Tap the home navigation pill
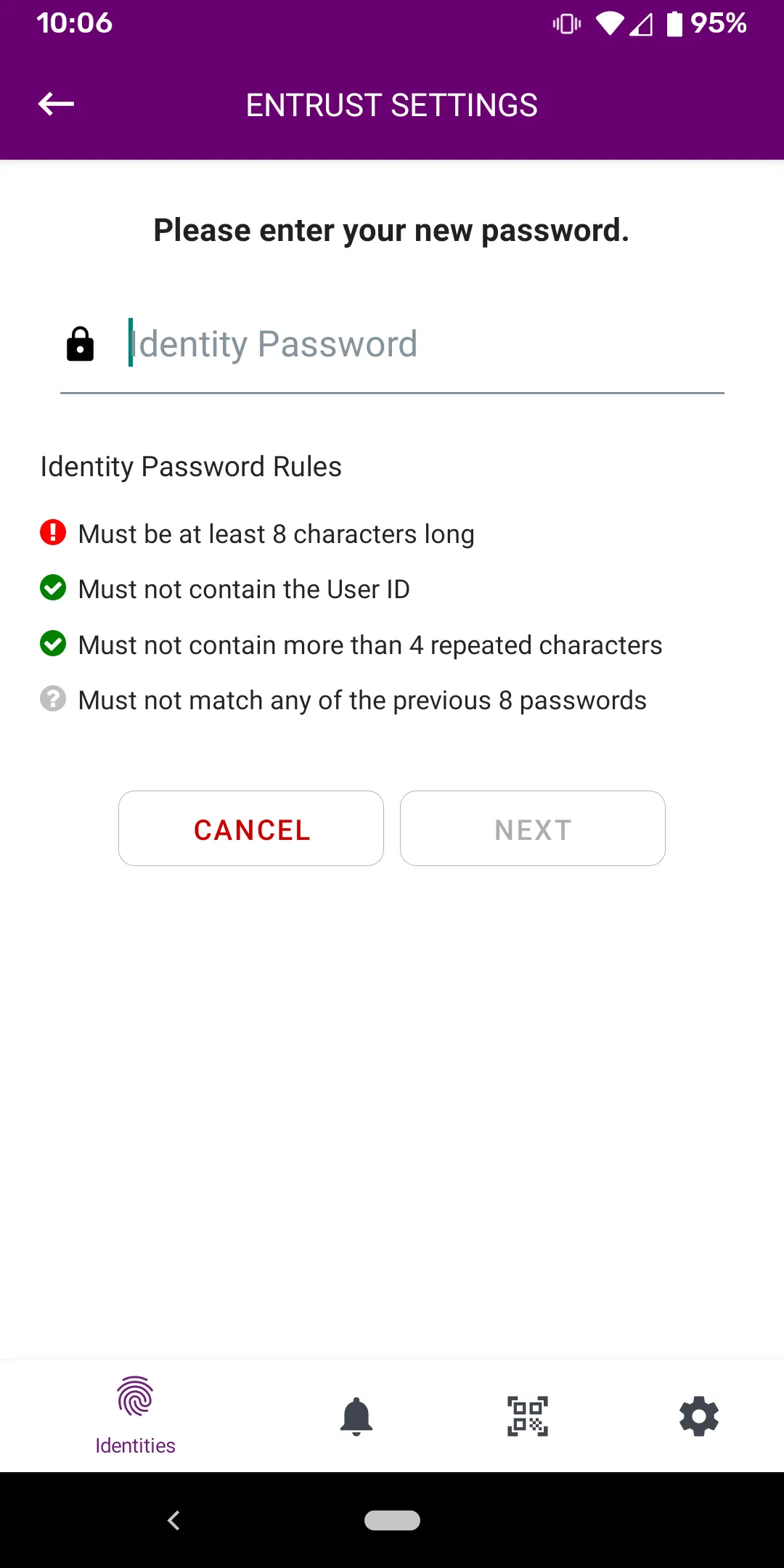 pyautogui.click(x=392, y=1520)
